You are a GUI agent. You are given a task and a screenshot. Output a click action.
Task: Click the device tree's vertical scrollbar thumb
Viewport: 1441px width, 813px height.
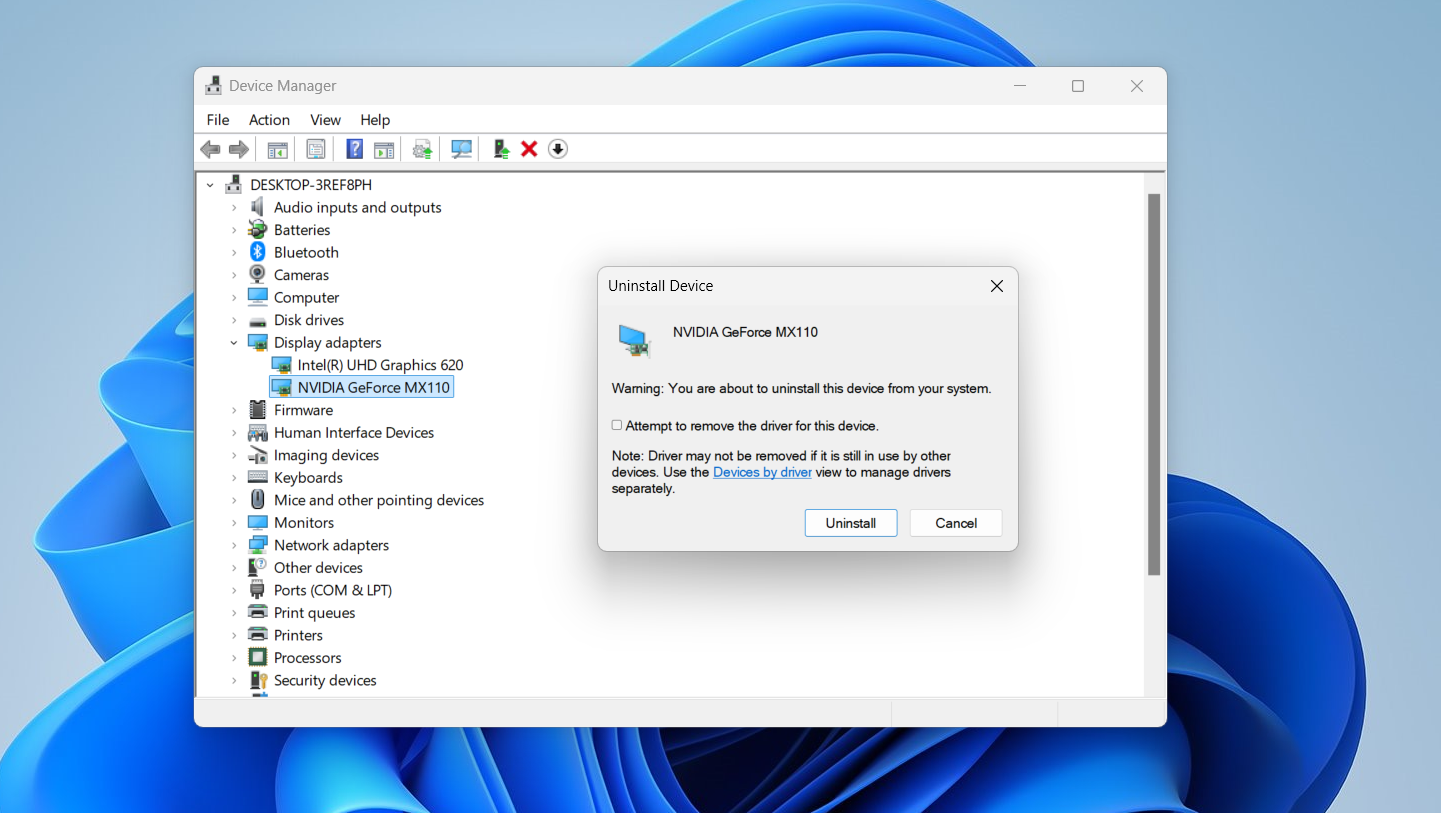click(x=1154, y=384)
